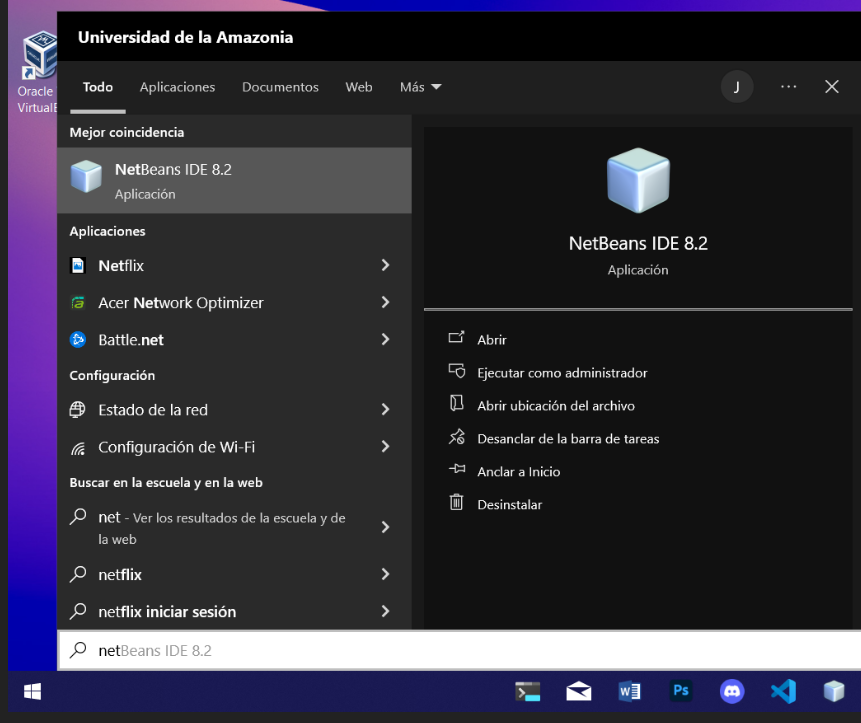Screen dimensions: 861x723
Task: Expand the Más filter dropdown
Action: point(421,87)
